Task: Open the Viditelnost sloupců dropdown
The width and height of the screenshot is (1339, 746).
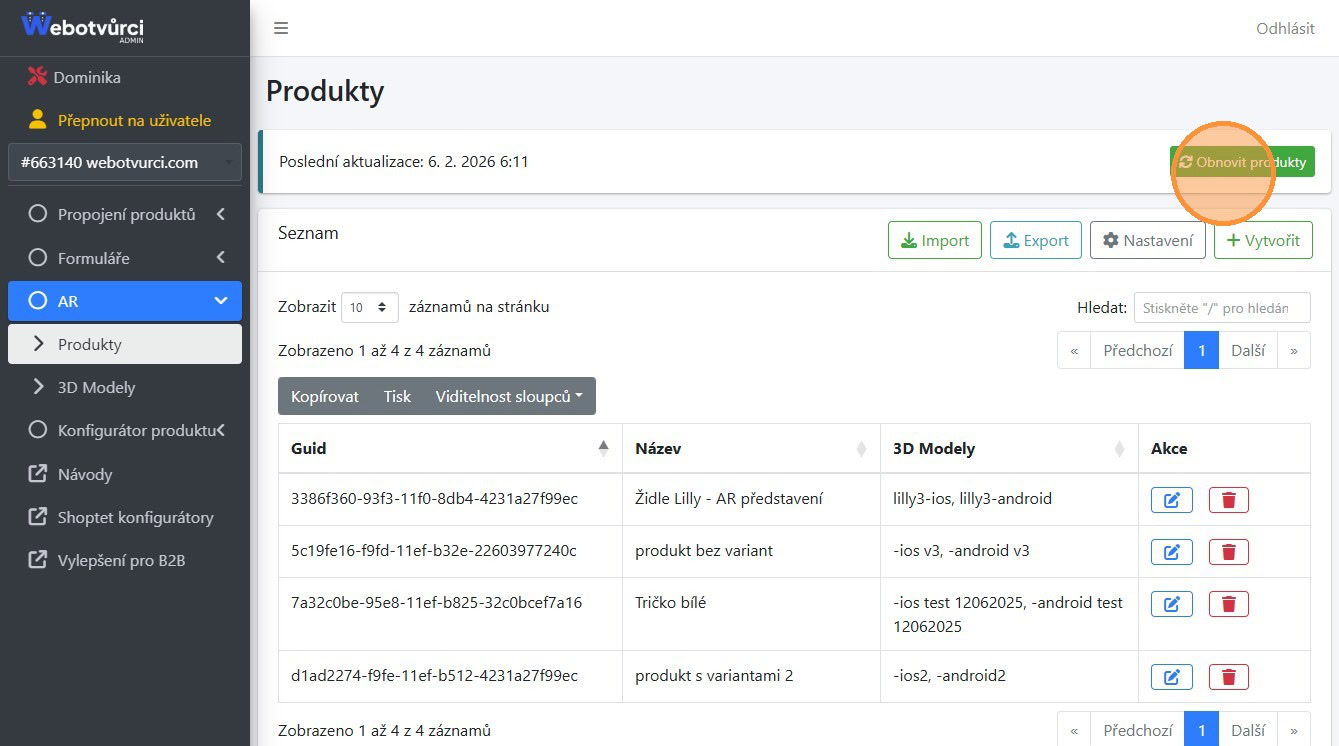Action: (x=510, y=396)
